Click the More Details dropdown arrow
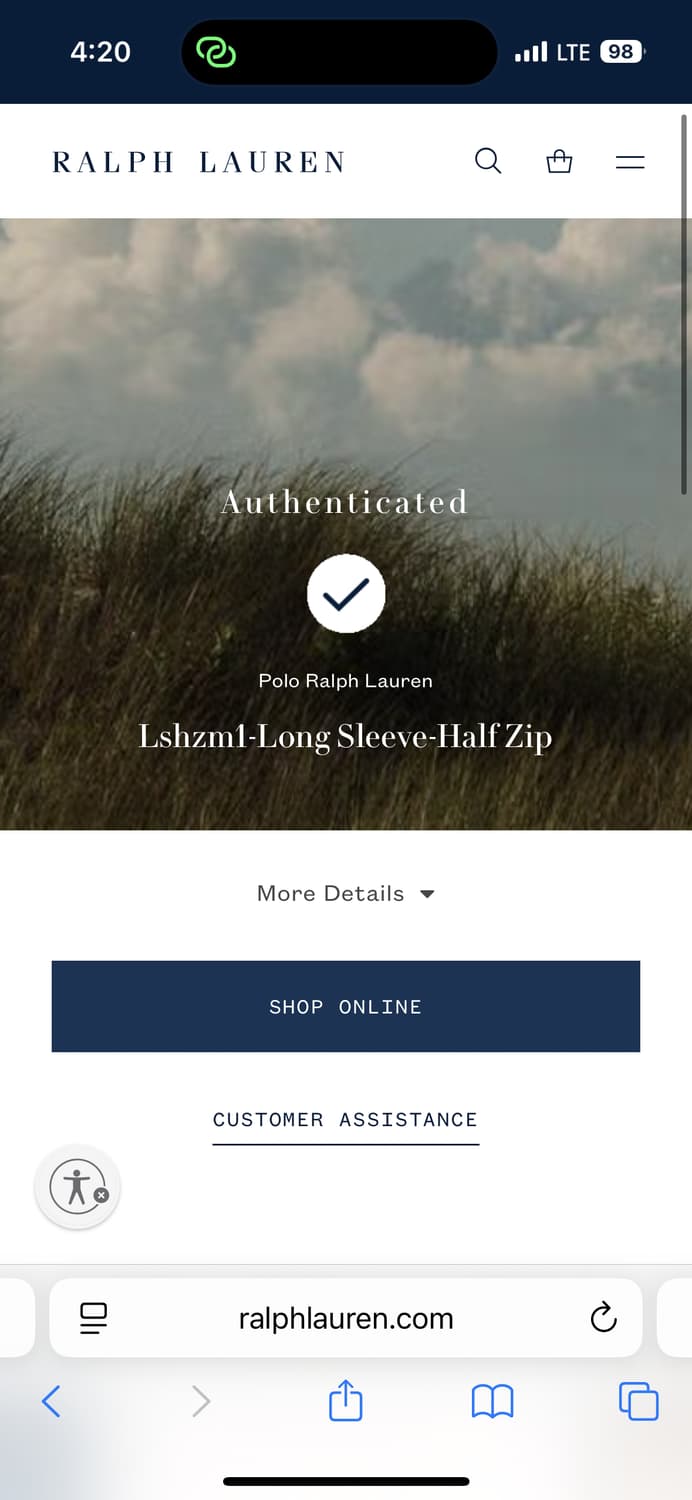The width and height of the screenshot is (692, 1500). (427, 894)
